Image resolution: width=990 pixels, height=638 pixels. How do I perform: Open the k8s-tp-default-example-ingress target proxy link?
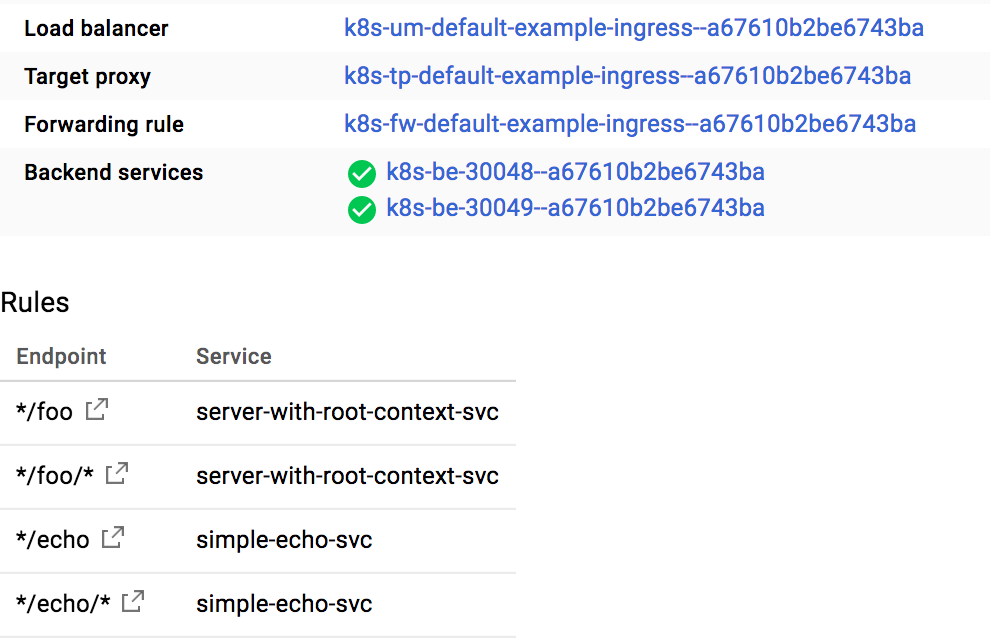[x=628, y=76]
